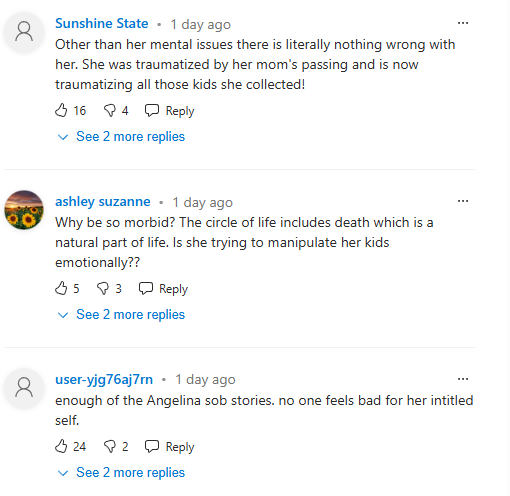
Task: Show 2 more replies under user-yjg76aj7rn
Action: click(121, 473)
